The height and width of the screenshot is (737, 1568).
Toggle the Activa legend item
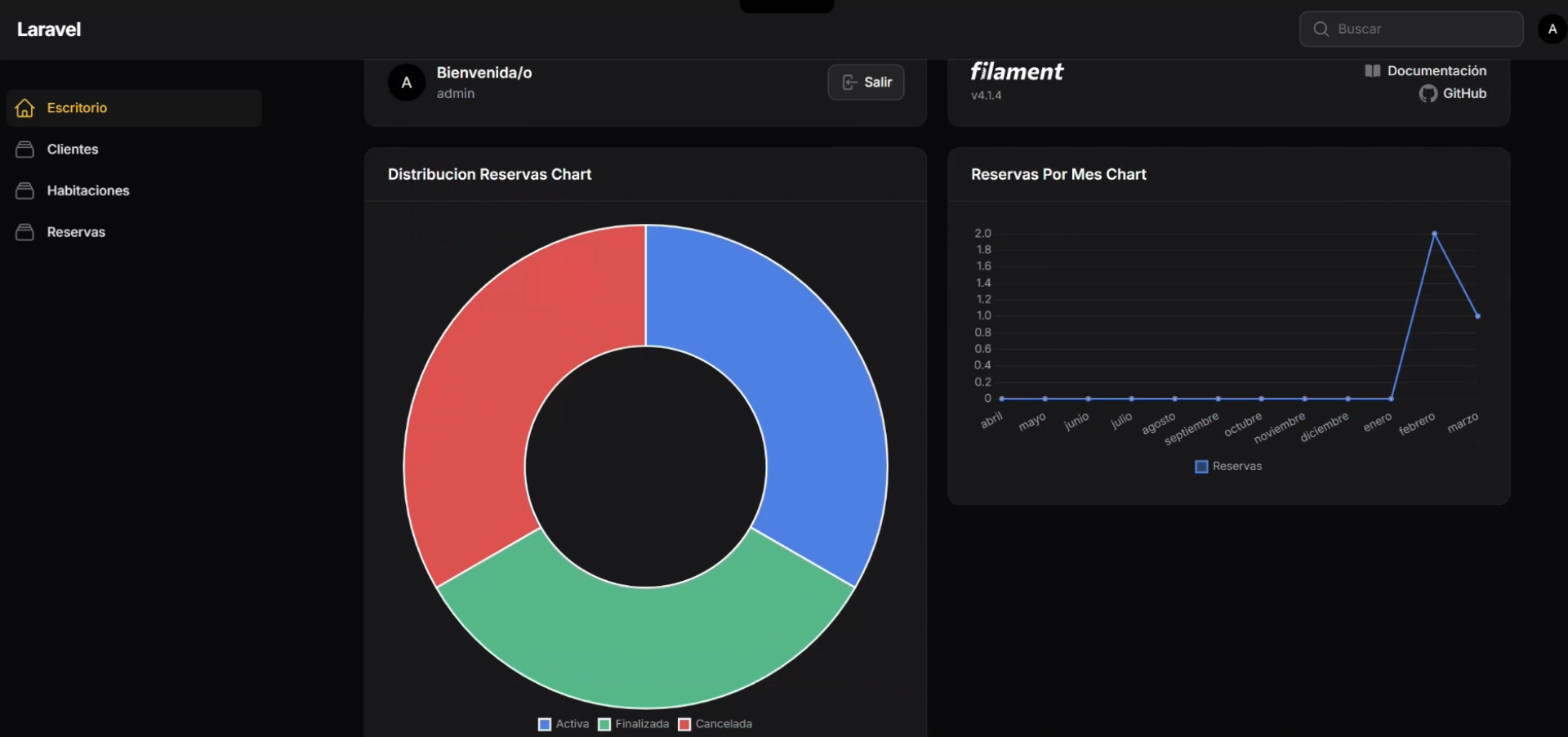coord(563,724)
